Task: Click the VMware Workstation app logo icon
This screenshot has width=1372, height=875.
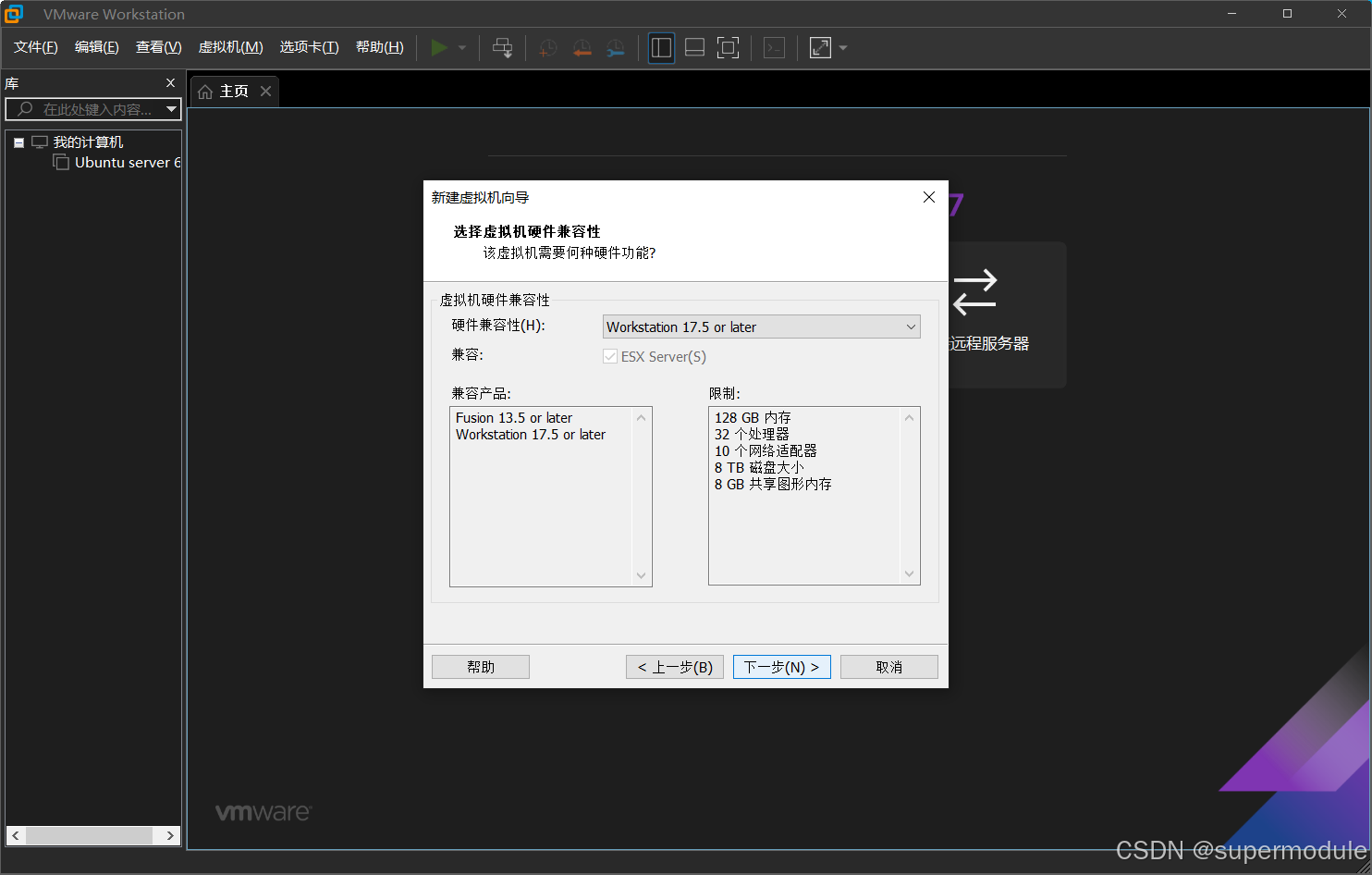Action: click(14, 14)
